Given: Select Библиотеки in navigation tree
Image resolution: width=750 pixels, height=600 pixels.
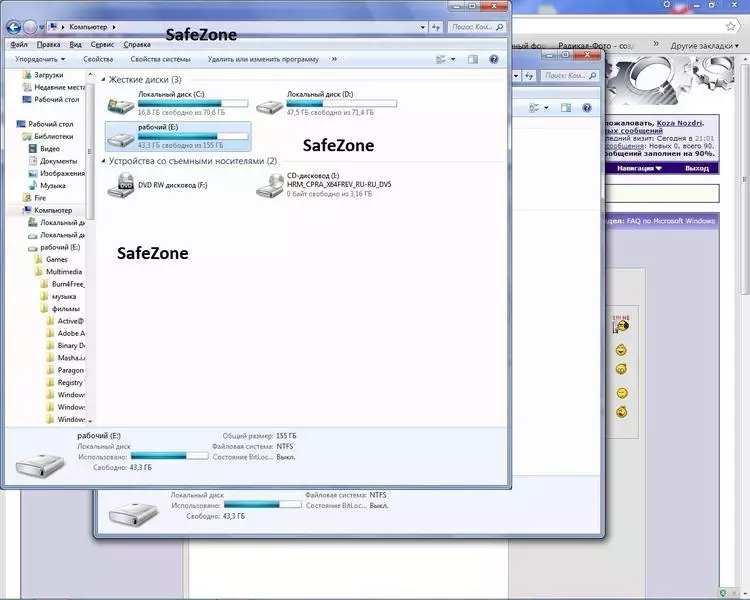Looking at the screenshot, I should [50, 136].
